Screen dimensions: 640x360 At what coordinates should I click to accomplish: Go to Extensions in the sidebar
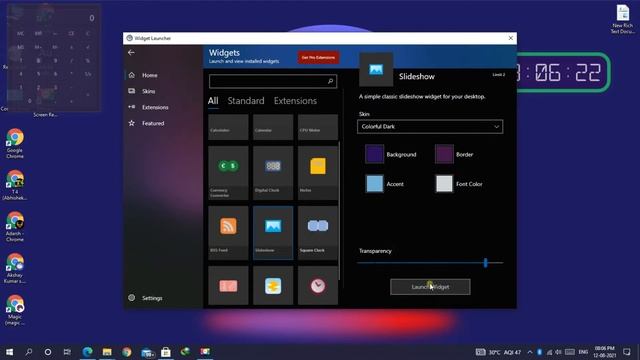pos(155,107)
